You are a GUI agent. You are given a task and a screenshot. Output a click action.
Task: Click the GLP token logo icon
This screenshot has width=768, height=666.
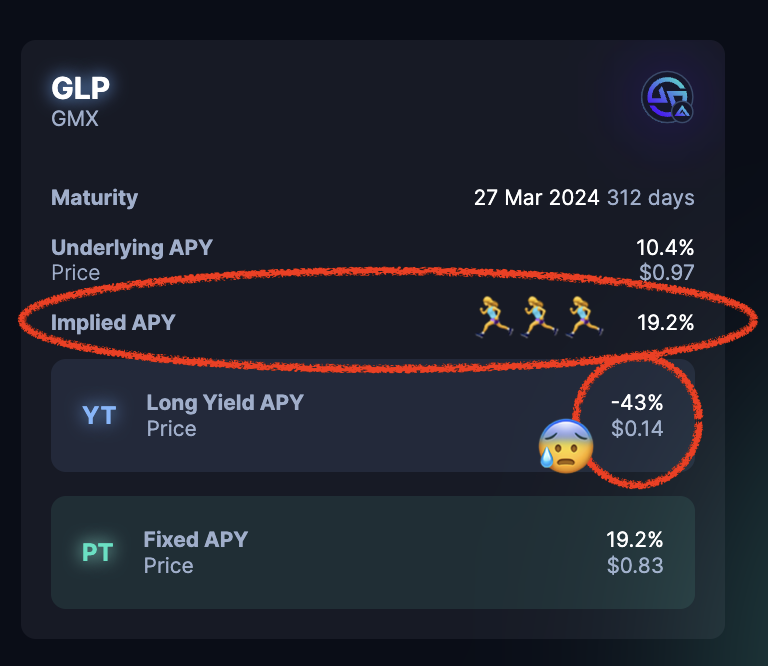(667, 97)
